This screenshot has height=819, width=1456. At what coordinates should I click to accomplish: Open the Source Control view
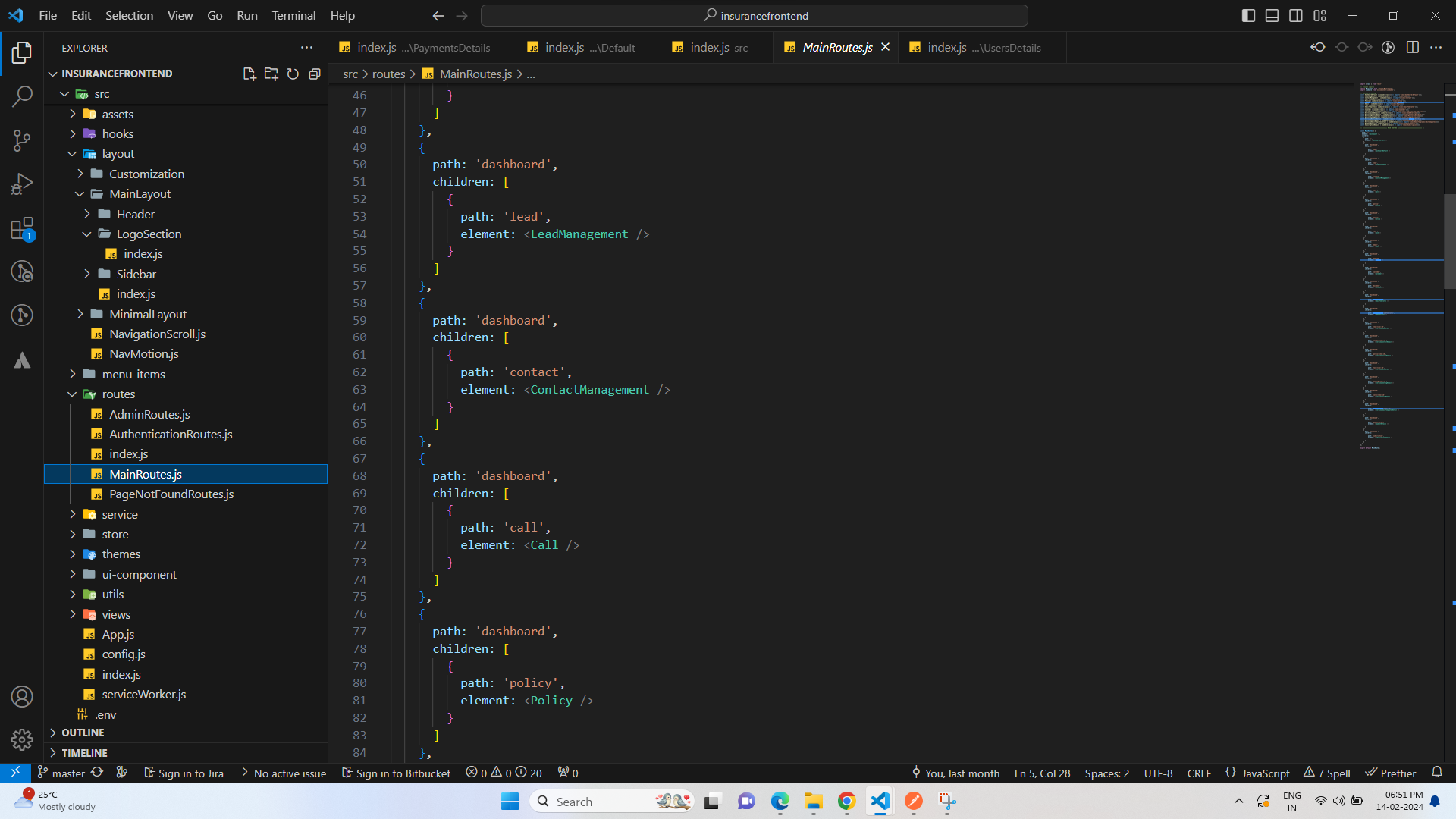[x=22, y=140]
